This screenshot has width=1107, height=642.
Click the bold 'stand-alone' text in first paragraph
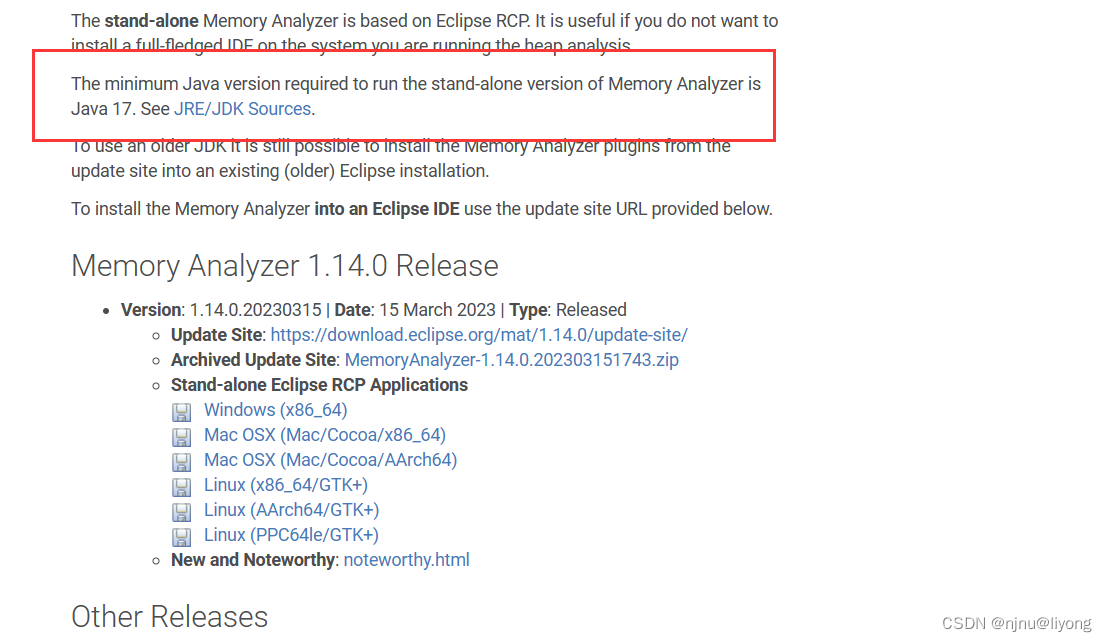(x=151, y=21)
